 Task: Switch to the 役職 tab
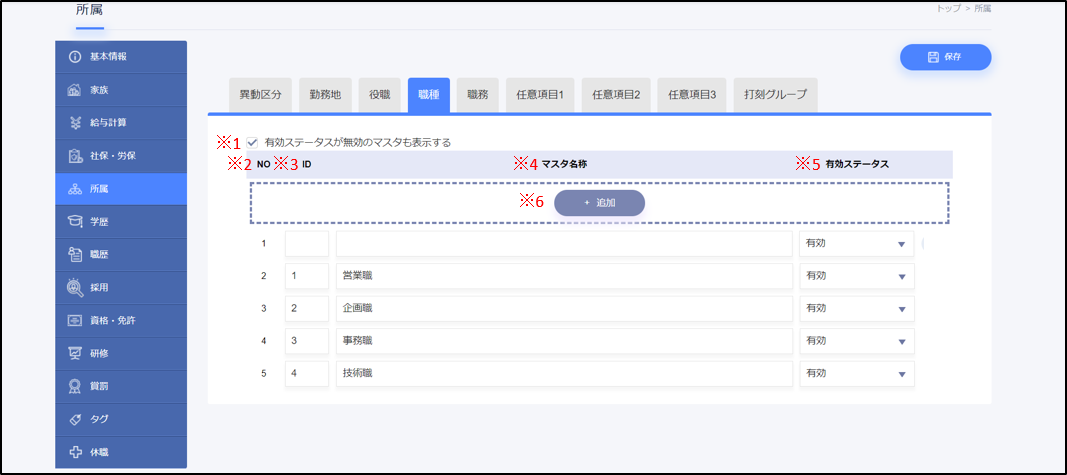[x=380, y=95]
